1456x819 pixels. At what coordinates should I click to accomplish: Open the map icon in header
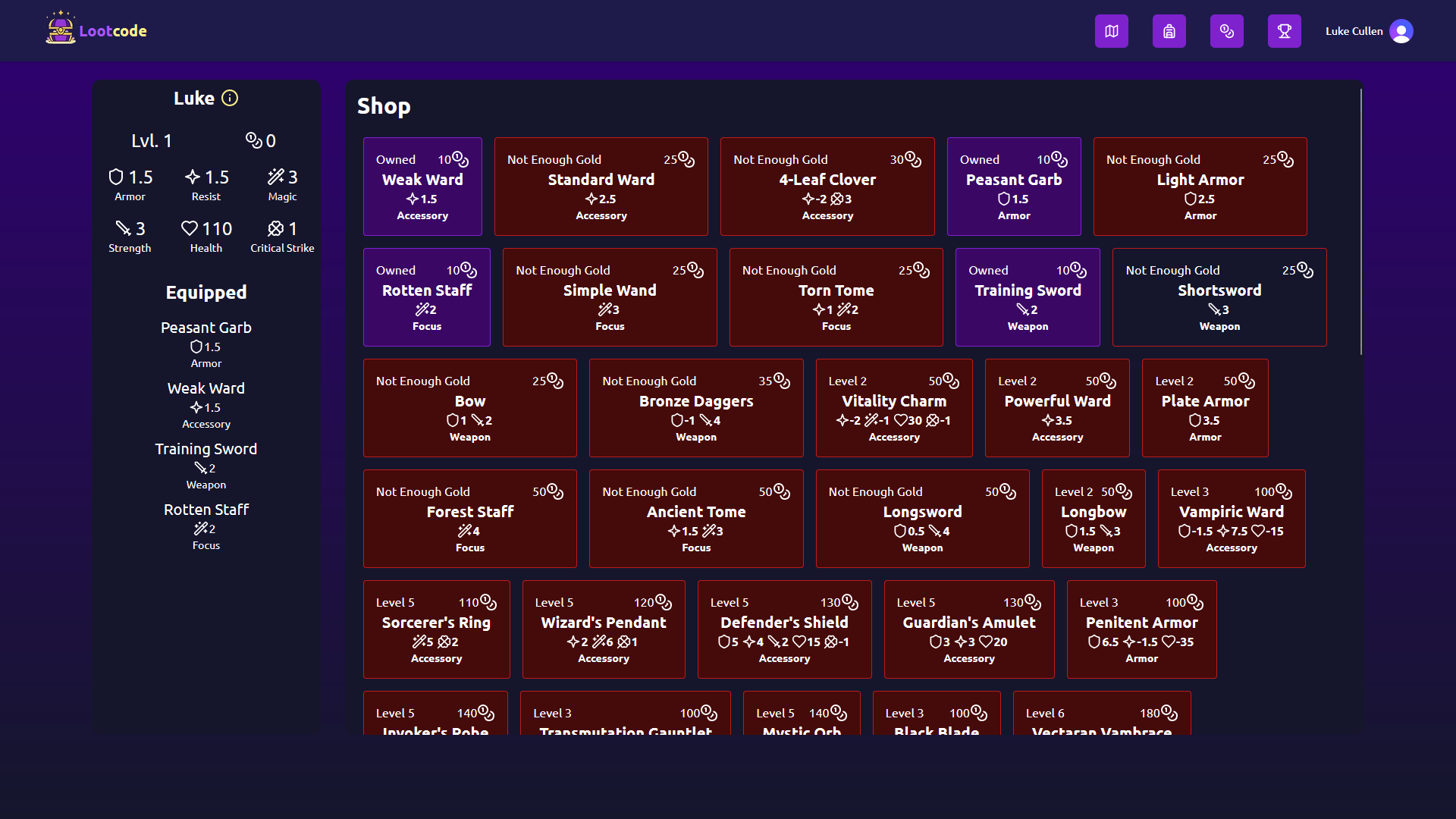1111,31
